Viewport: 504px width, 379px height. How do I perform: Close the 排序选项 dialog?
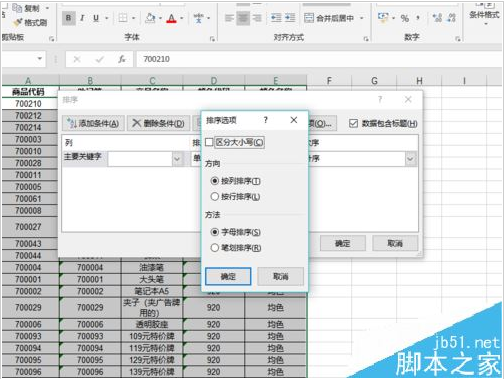pyautogui.click(x=294, y=120)
